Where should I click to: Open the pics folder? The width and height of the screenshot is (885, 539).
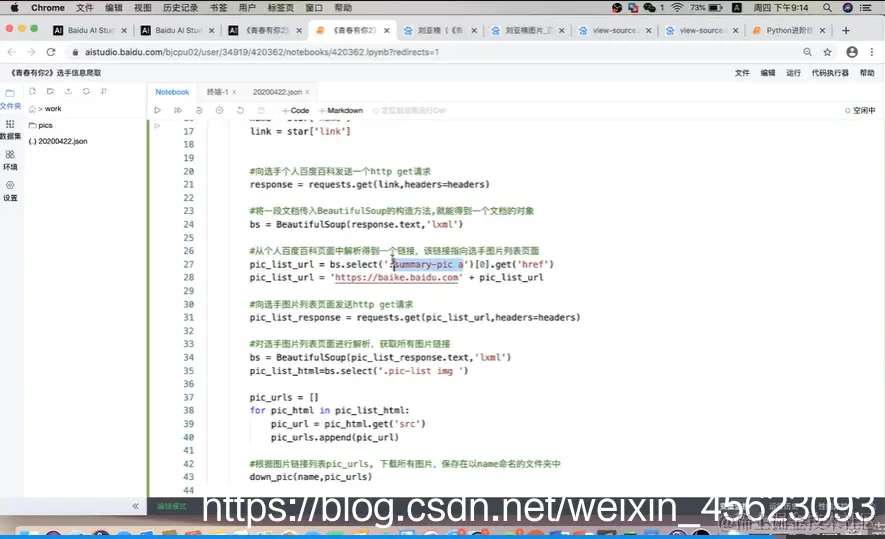[x=41, y=125]
